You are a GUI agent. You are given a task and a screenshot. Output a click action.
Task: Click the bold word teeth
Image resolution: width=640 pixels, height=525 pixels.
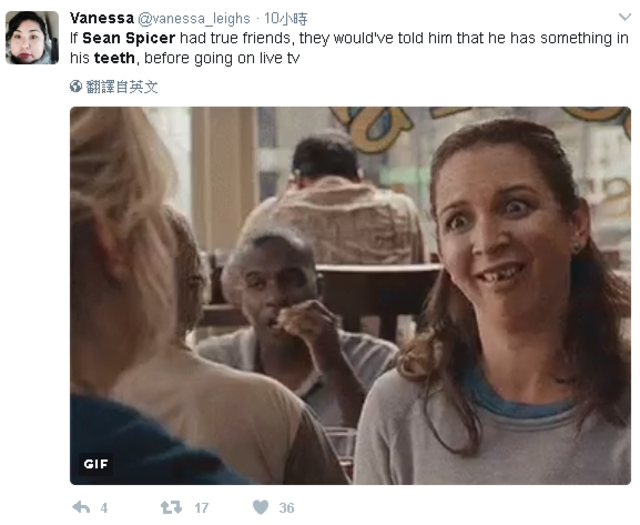pos(114,58)
